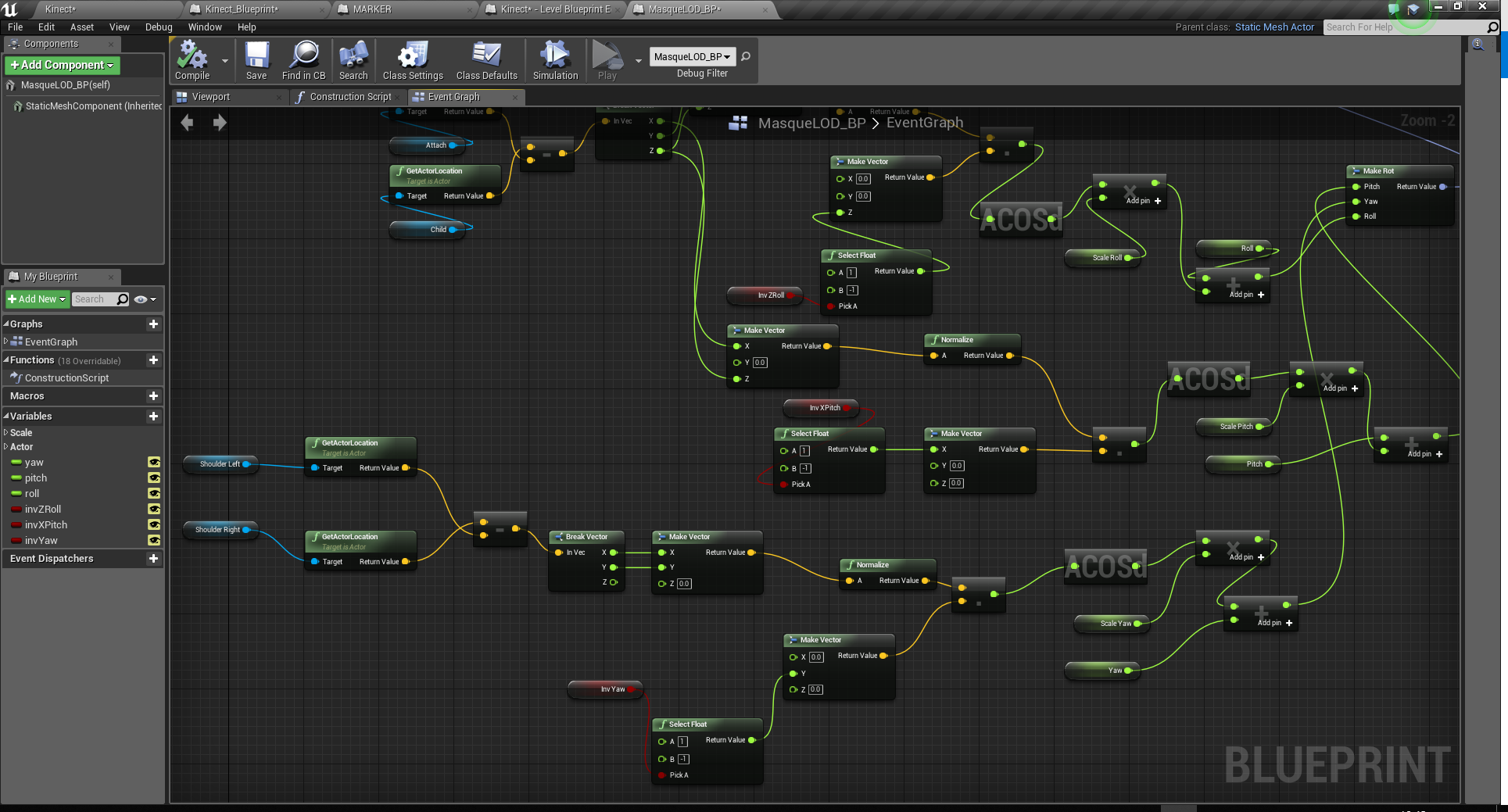Go back in graph navigation history

187,122
